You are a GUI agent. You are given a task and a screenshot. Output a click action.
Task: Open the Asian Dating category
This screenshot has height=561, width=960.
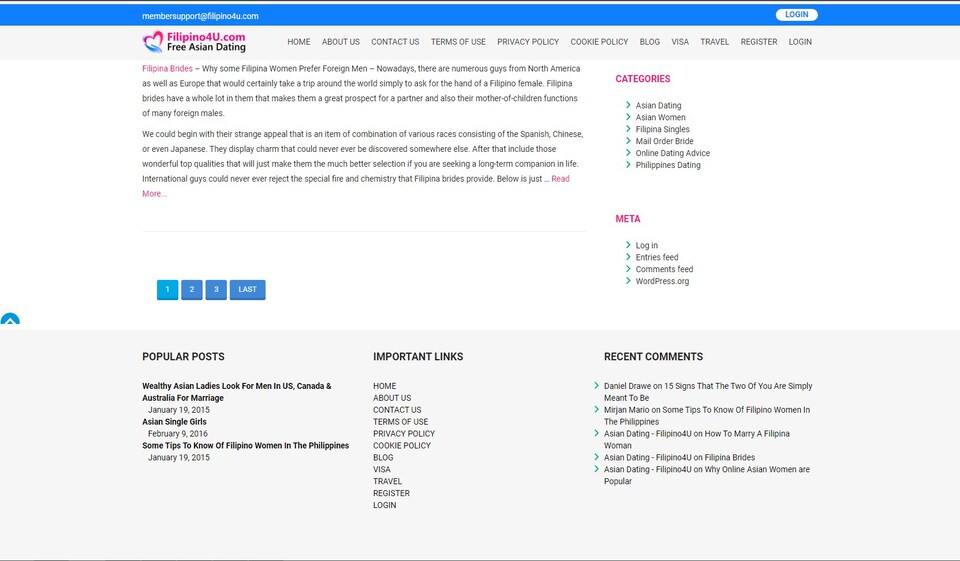point(658,106)
